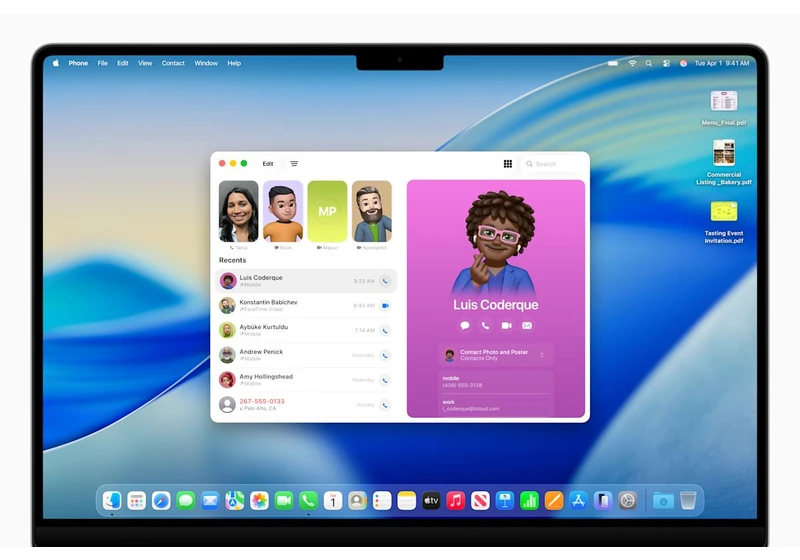The image size is (800, 560).
Task: Open Finder from the Dock
Action: coord(112,501)
